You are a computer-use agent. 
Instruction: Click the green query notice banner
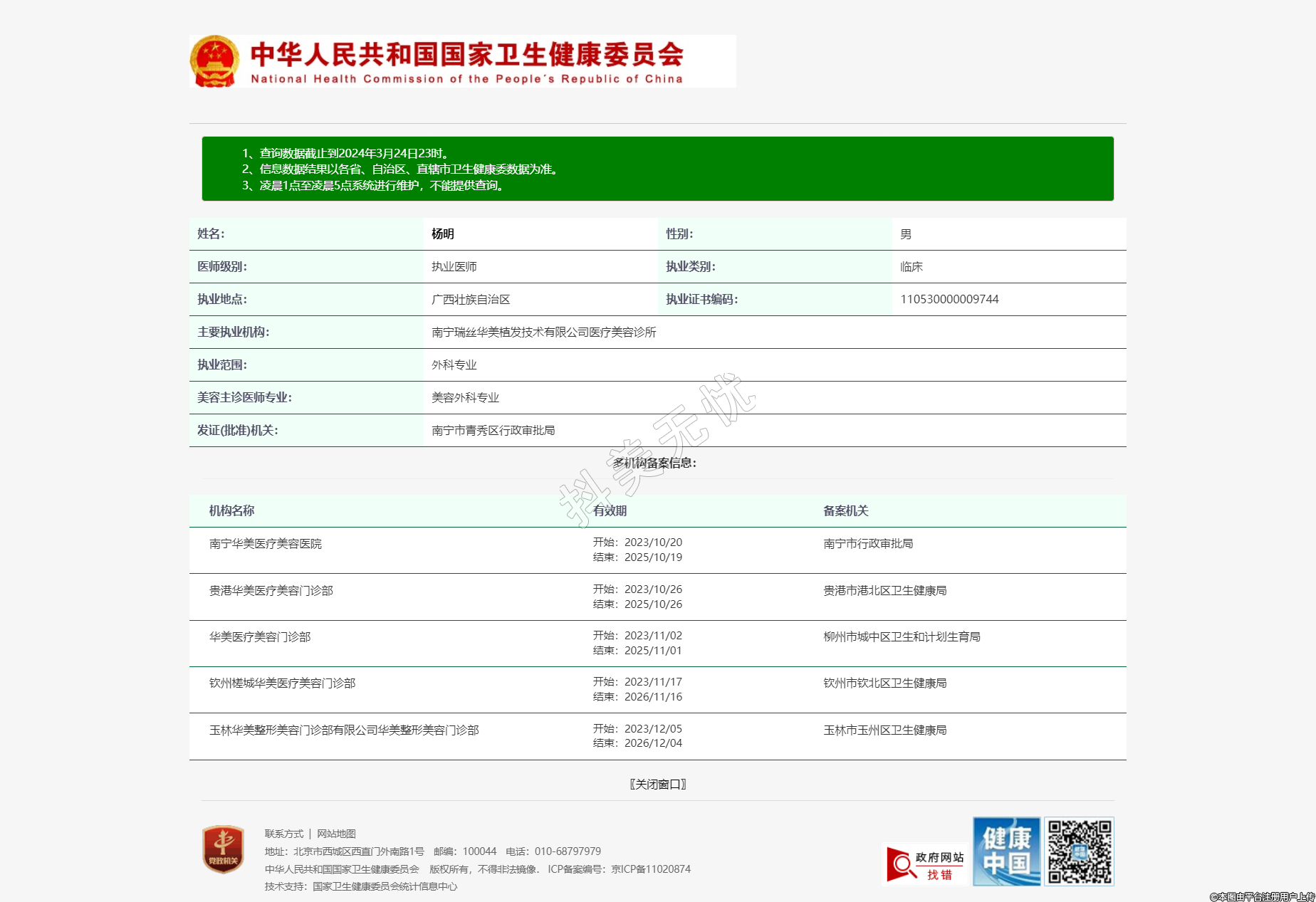(x=657, y=169)
